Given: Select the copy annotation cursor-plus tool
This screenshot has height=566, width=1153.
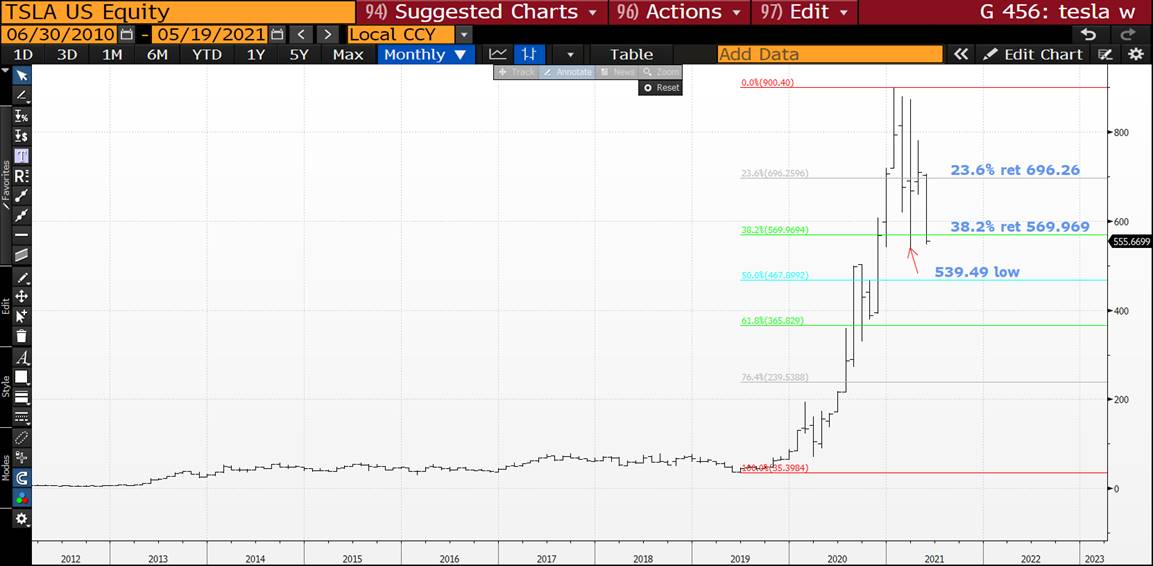Looking at the screenshot, I should click(21, 316).
